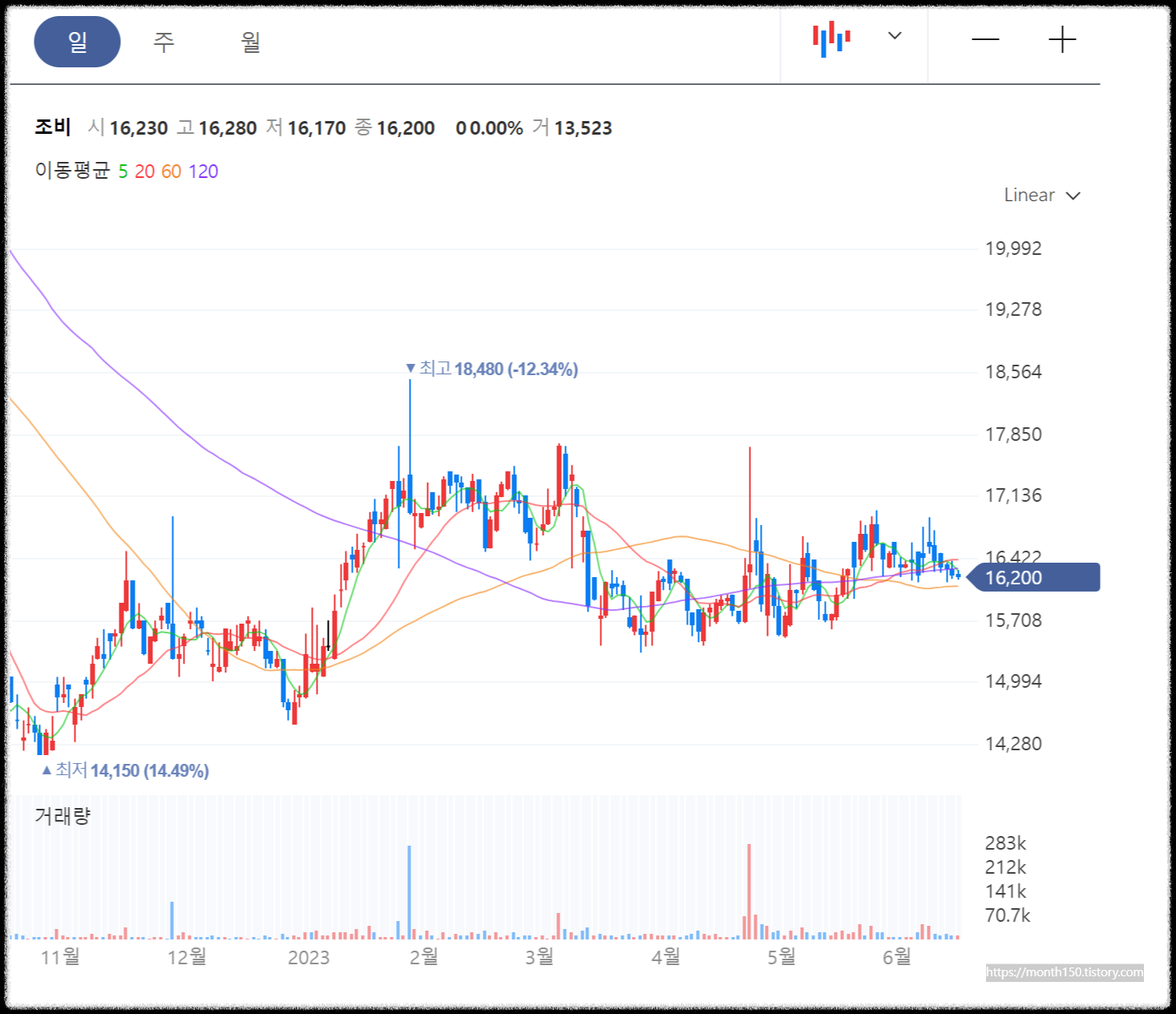Click the 조비 stock name
Image resolution: width=1176 pixels, height=1014 pixels.
pyautogui.click(x=53, y=127)
